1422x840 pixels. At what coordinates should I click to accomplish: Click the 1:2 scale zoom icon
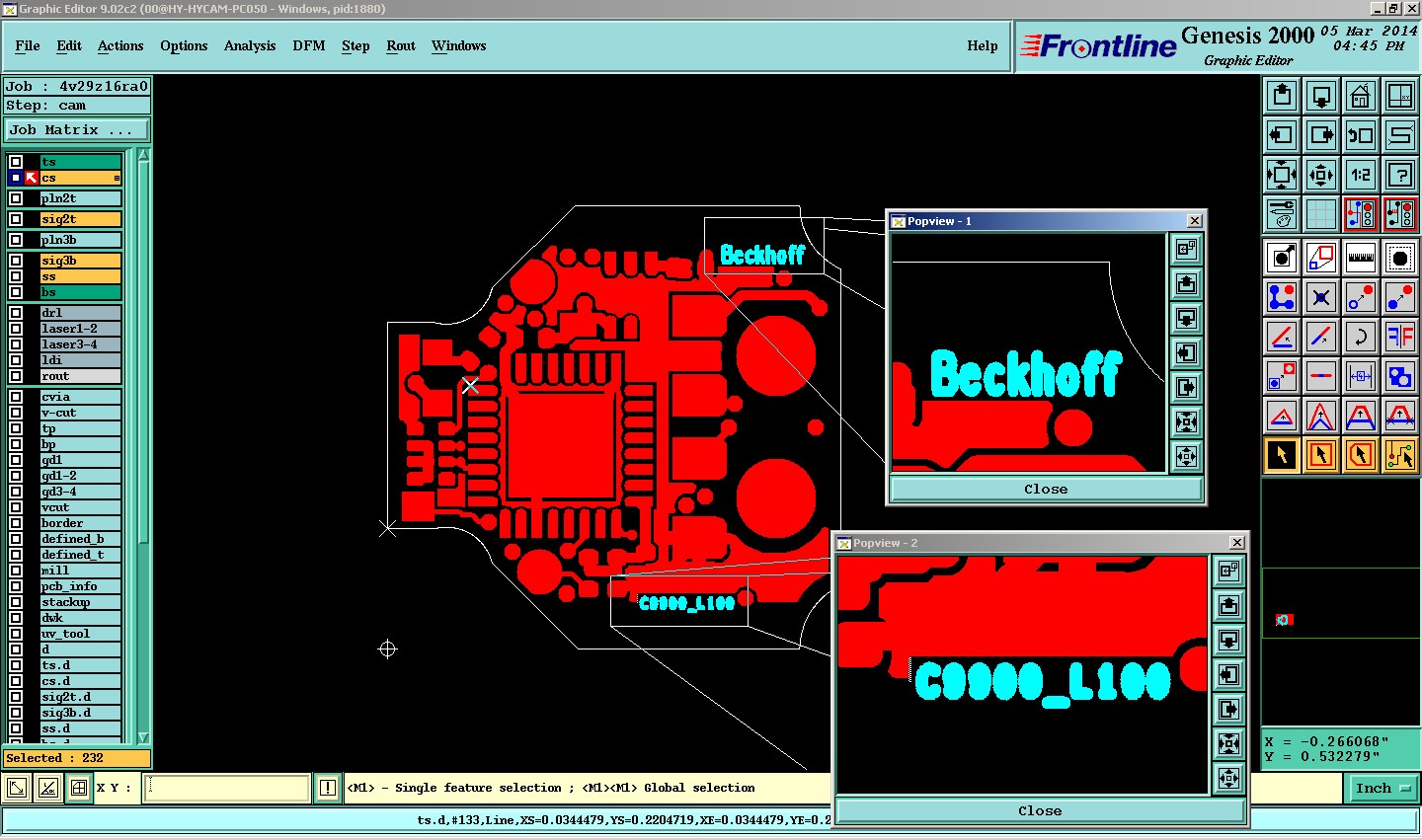click(1361, 175)
